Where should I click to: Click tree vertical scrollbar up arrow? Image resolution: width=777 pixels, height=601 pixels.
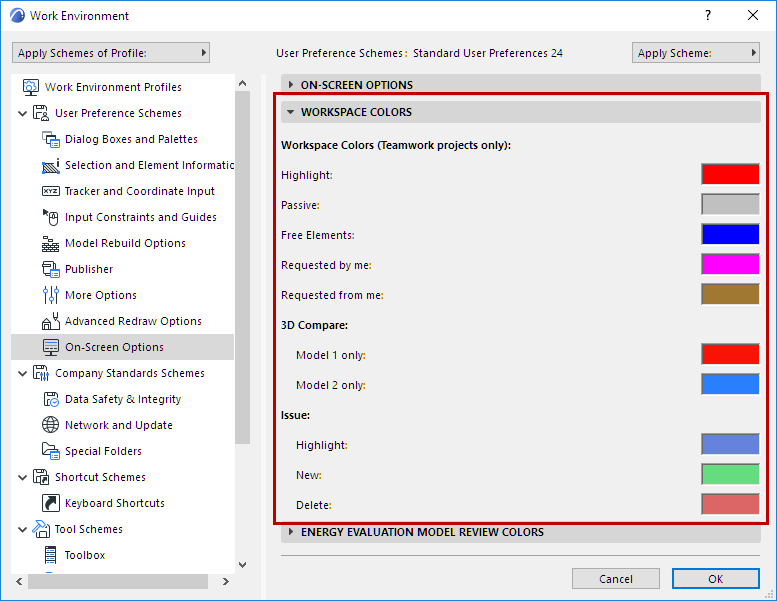[242, 83]
